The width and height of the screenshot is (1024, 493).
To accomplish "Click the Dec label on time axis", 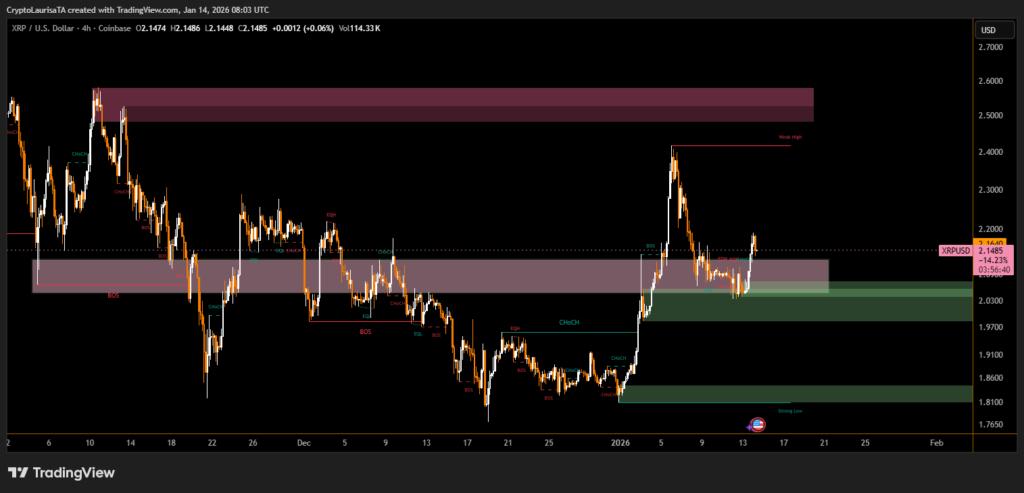I will click(x=303, y=441).
